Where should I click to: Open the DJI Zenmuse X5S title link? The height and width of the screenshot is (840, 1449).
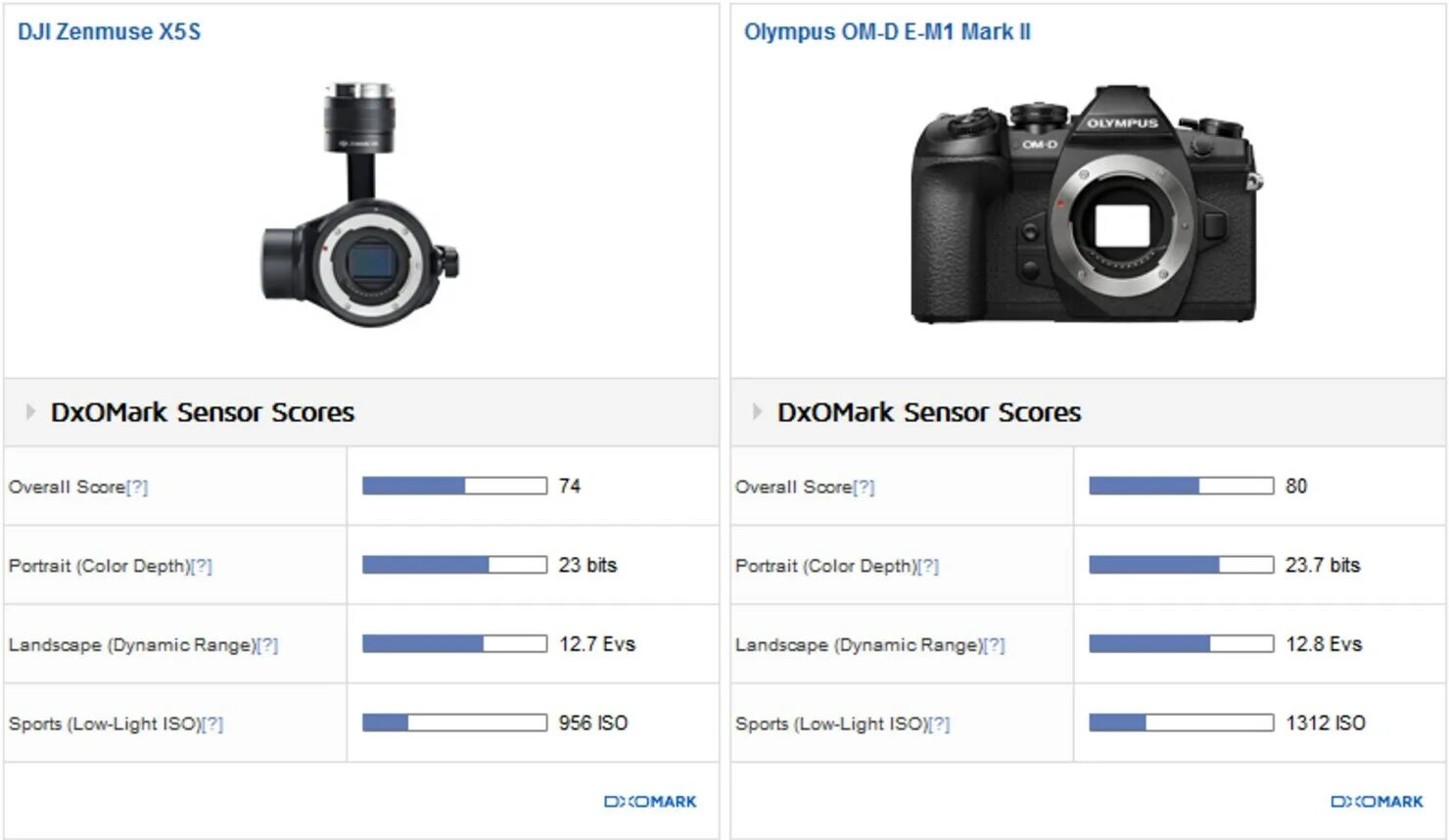pyautogui.click(x=109, y=31)
